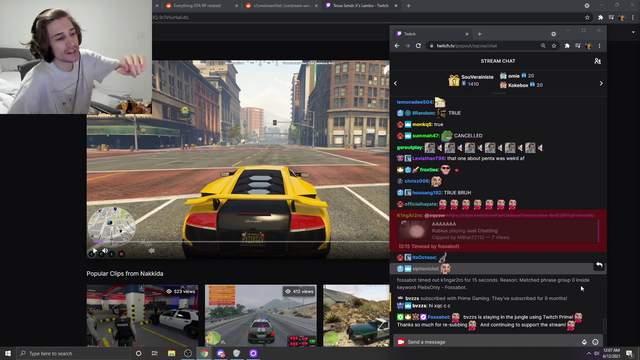640x360 pixels.
Task: Close the Livestreamfail browser tab
Action: pos(316,6)
